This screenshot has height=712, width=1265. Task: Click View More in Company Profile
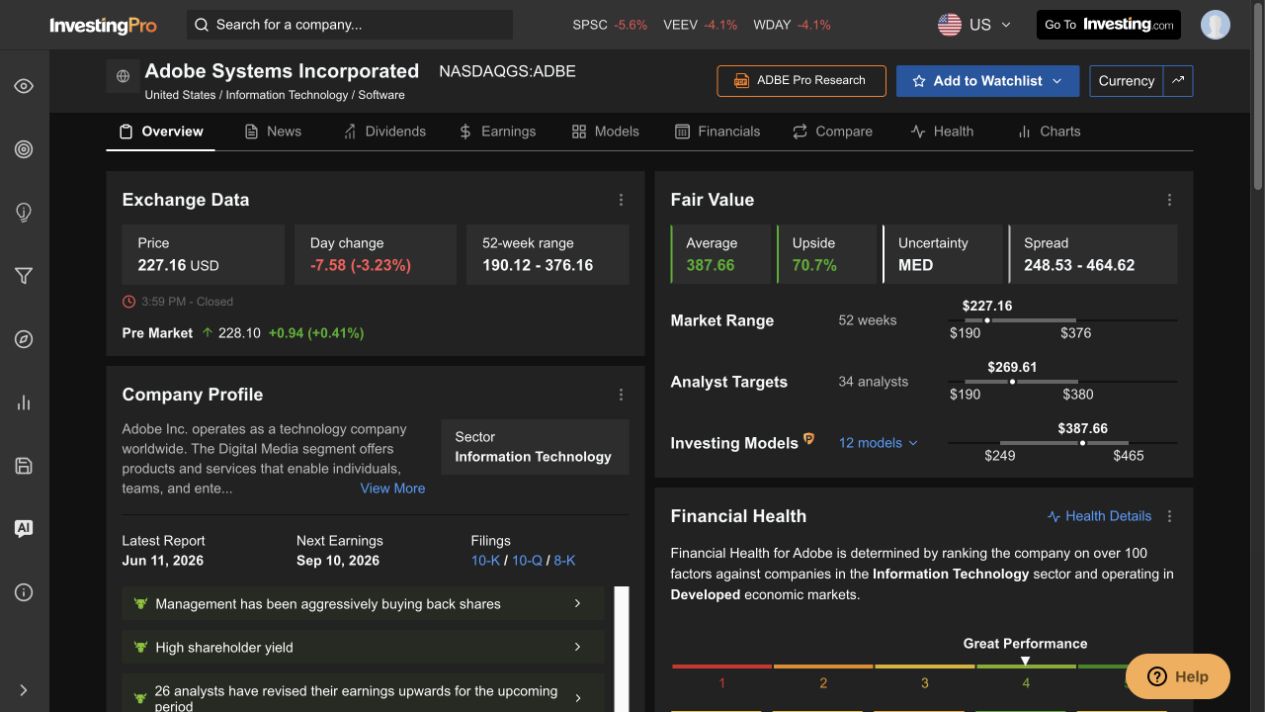(393, 488)
